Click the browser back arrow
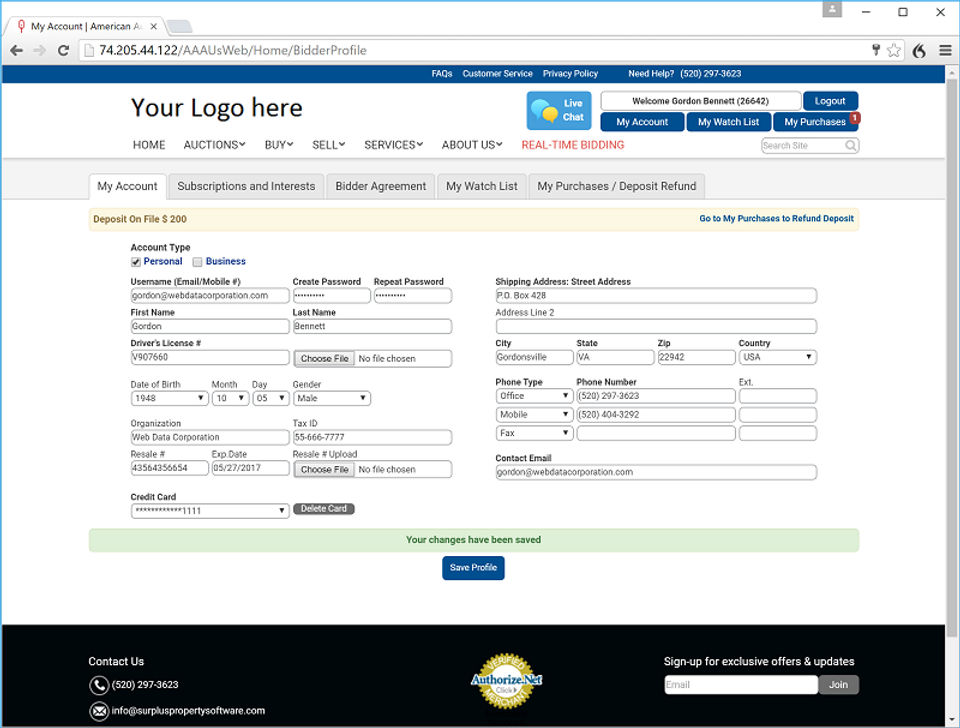This screenshot has width=960, height=728. pos(17,50)
